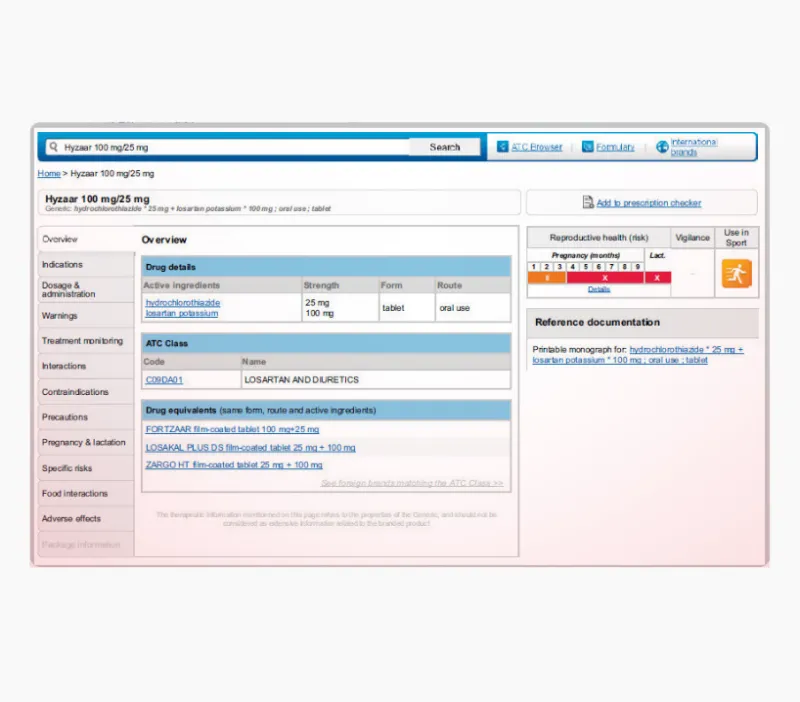This screenshot has width=800, height=702.
Task: Open the International brands link
Action: coord(694,147)
